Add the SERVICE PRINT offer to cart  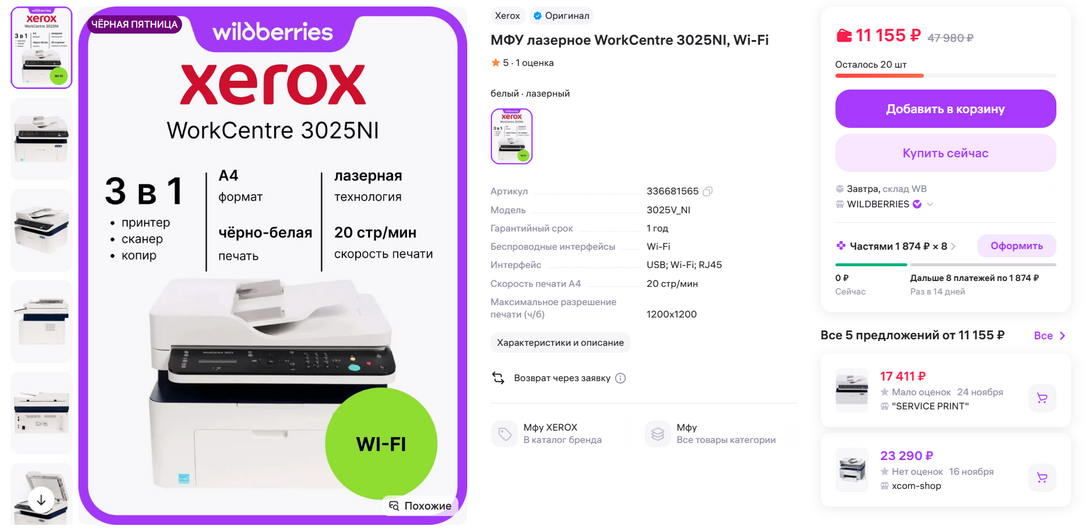point(1041,398)
